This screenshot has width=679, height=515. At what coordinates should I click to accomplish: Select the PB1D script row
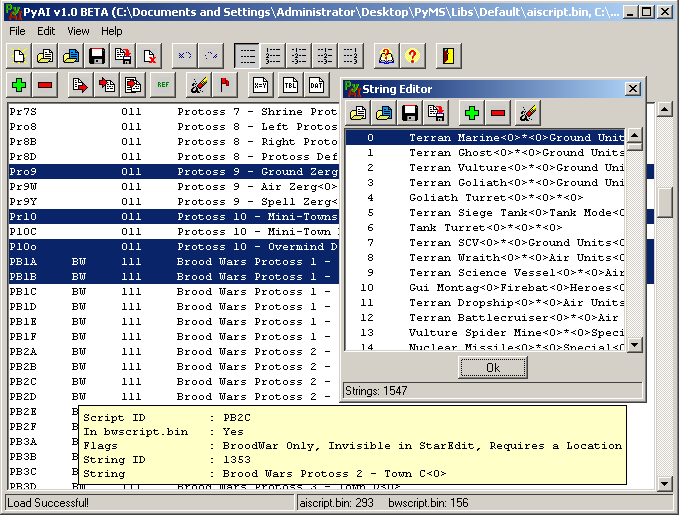tap(173, 307)
